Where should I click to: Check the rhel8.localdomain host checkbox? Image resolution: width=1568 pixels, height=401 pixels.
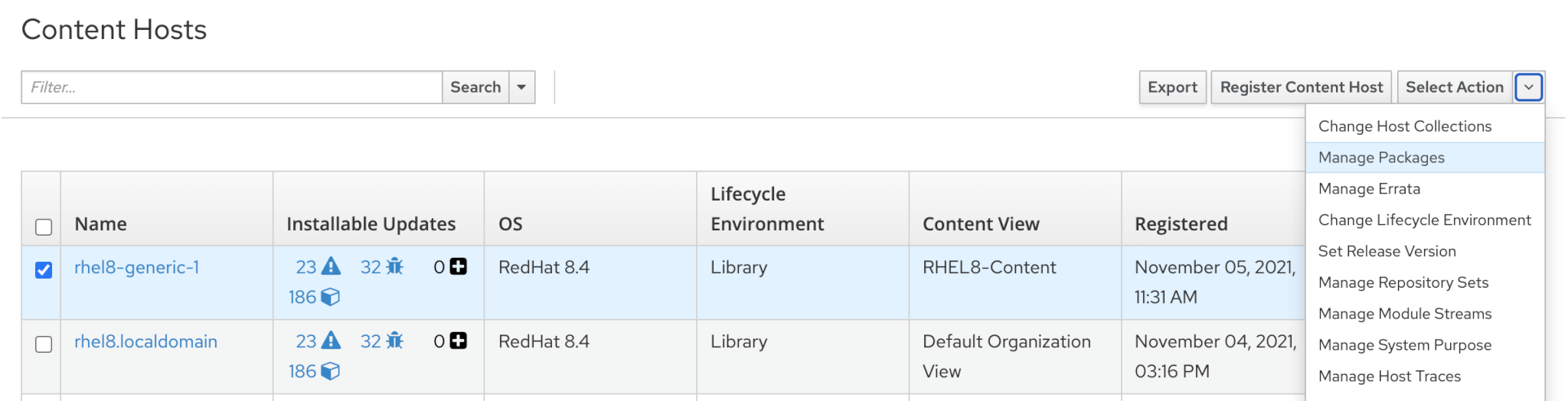(x=44, y=344)
